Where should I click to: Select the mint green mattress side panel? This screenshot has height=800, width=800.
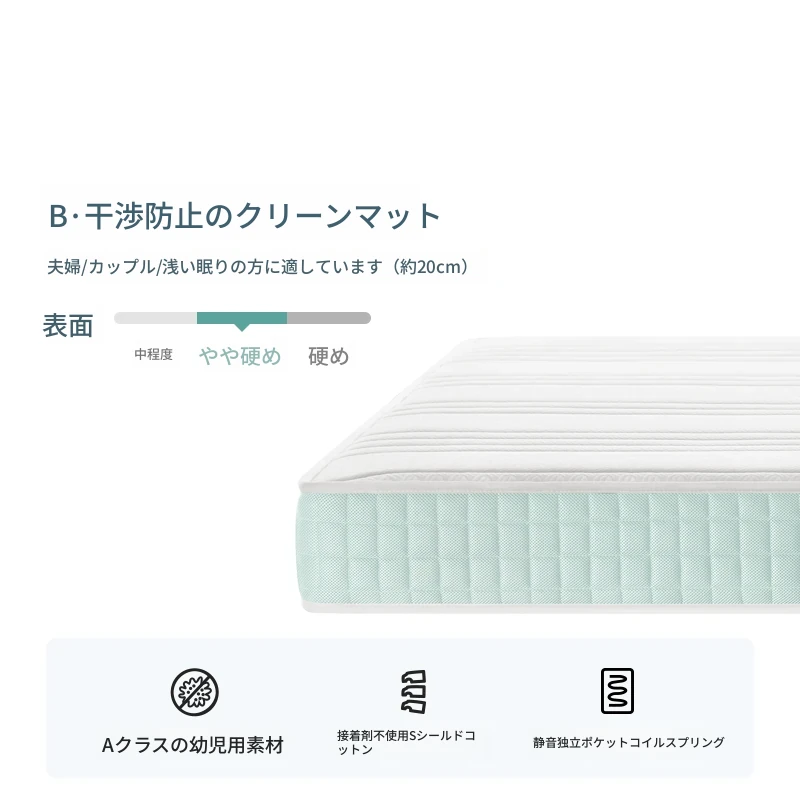(548, 548)
